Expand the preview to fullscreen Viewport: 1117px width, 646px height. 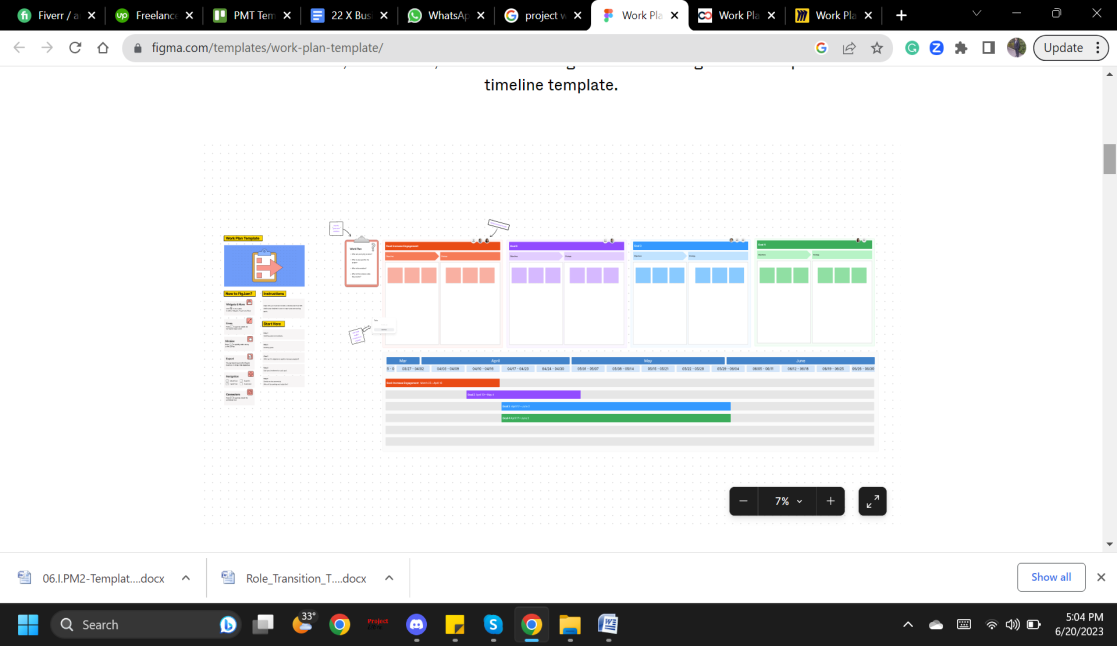(x=872, y=501)
